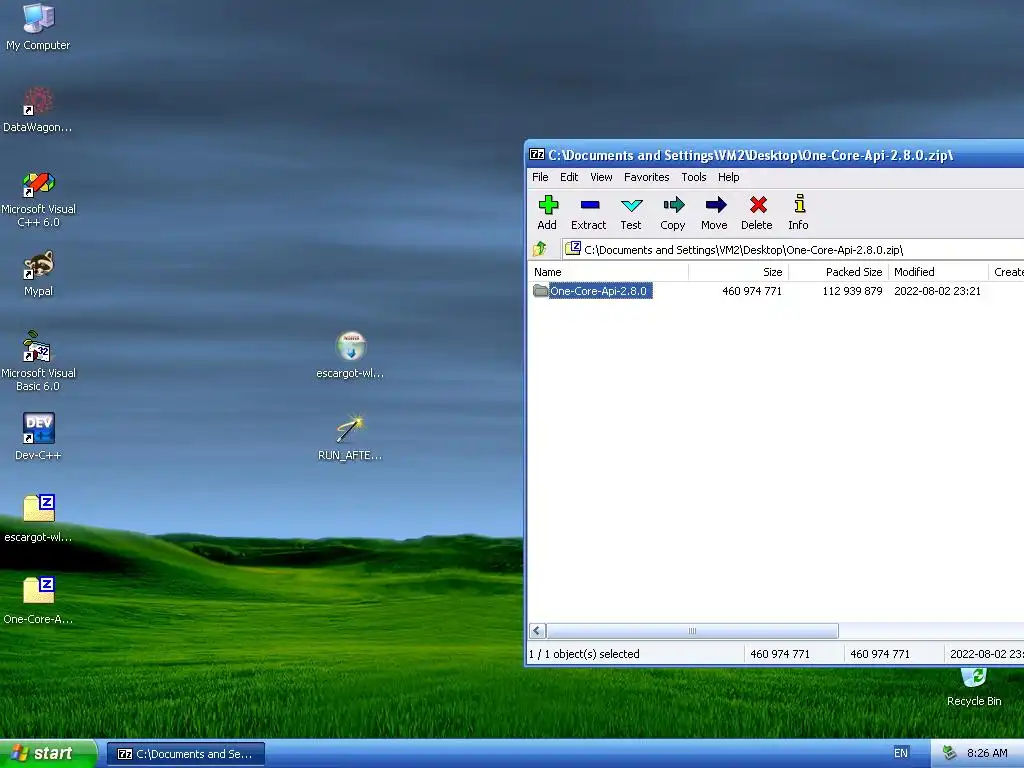Open the Edit menu
Viewport: 1024px width, 768px height.
click(569, 177)
